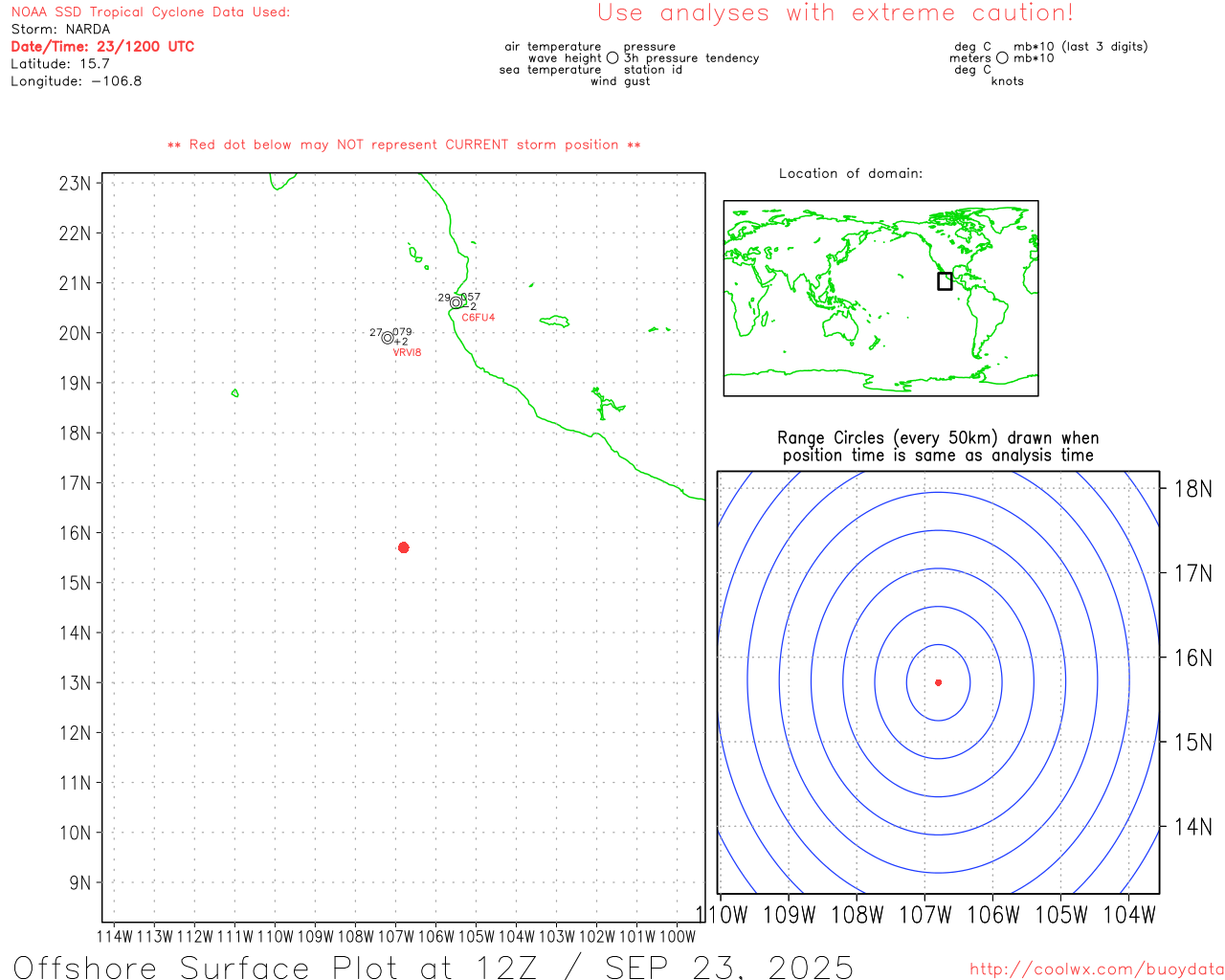Screen dimensions: 1225x980
Task: Click the Range Circles caption text
Action: pos(938,447)
